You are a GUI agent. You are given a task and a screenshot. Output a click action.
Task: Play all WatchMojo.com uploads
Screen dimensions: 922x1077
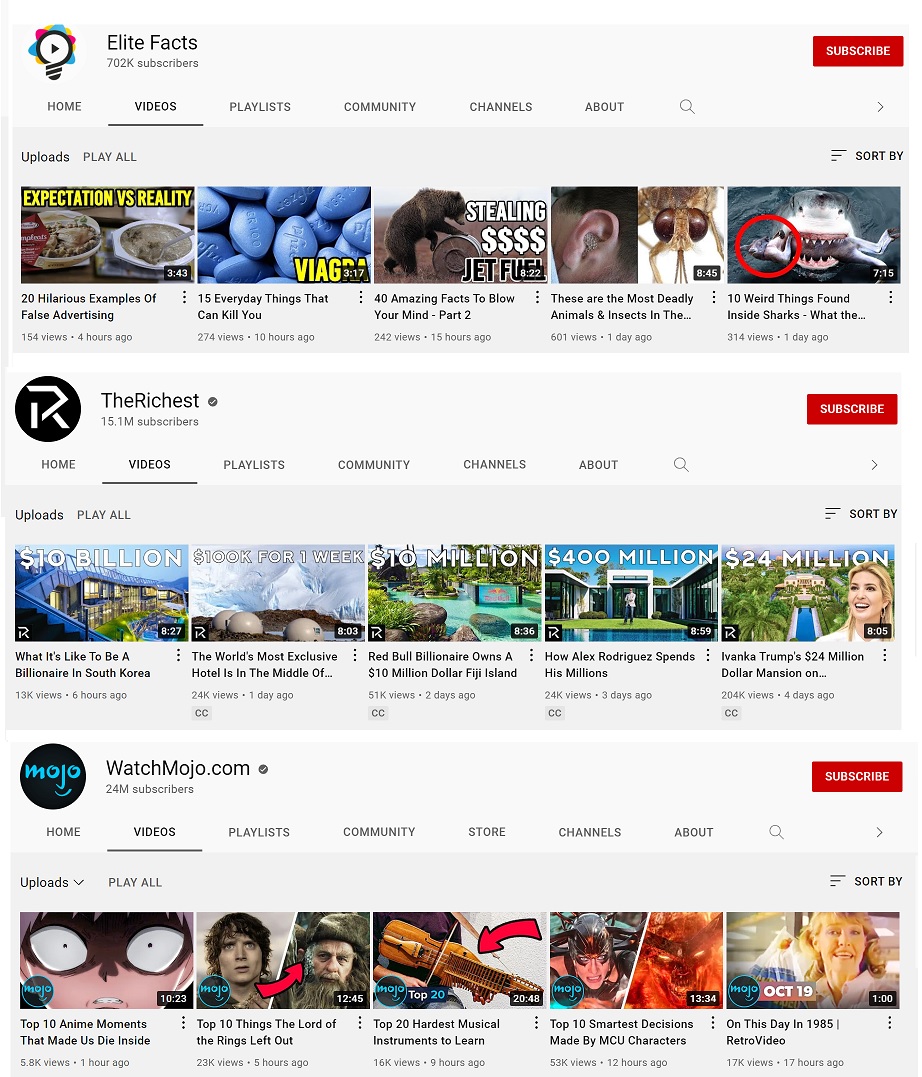coord(135,882)
